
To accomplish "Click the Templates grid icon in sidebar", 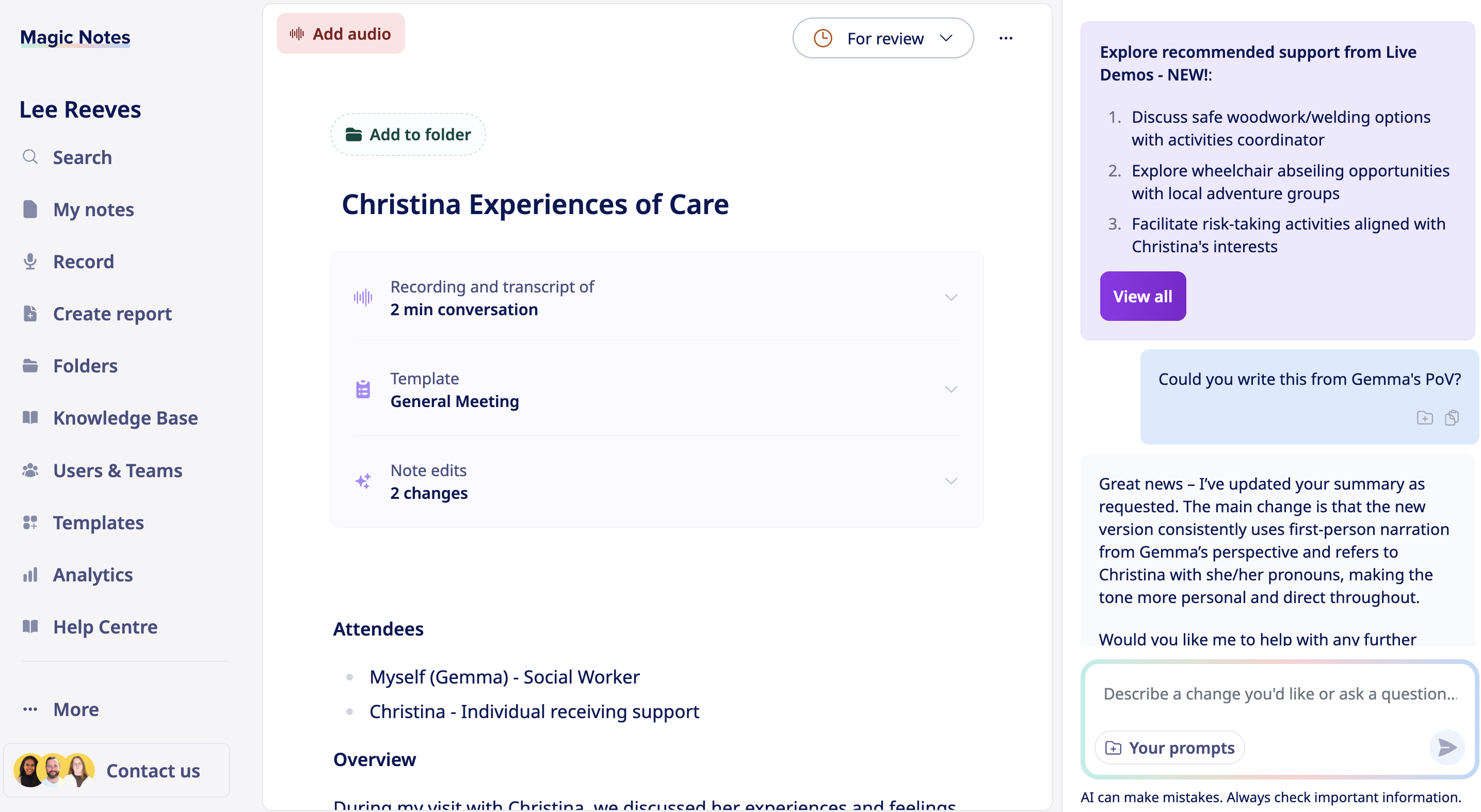I will point(30,523).
